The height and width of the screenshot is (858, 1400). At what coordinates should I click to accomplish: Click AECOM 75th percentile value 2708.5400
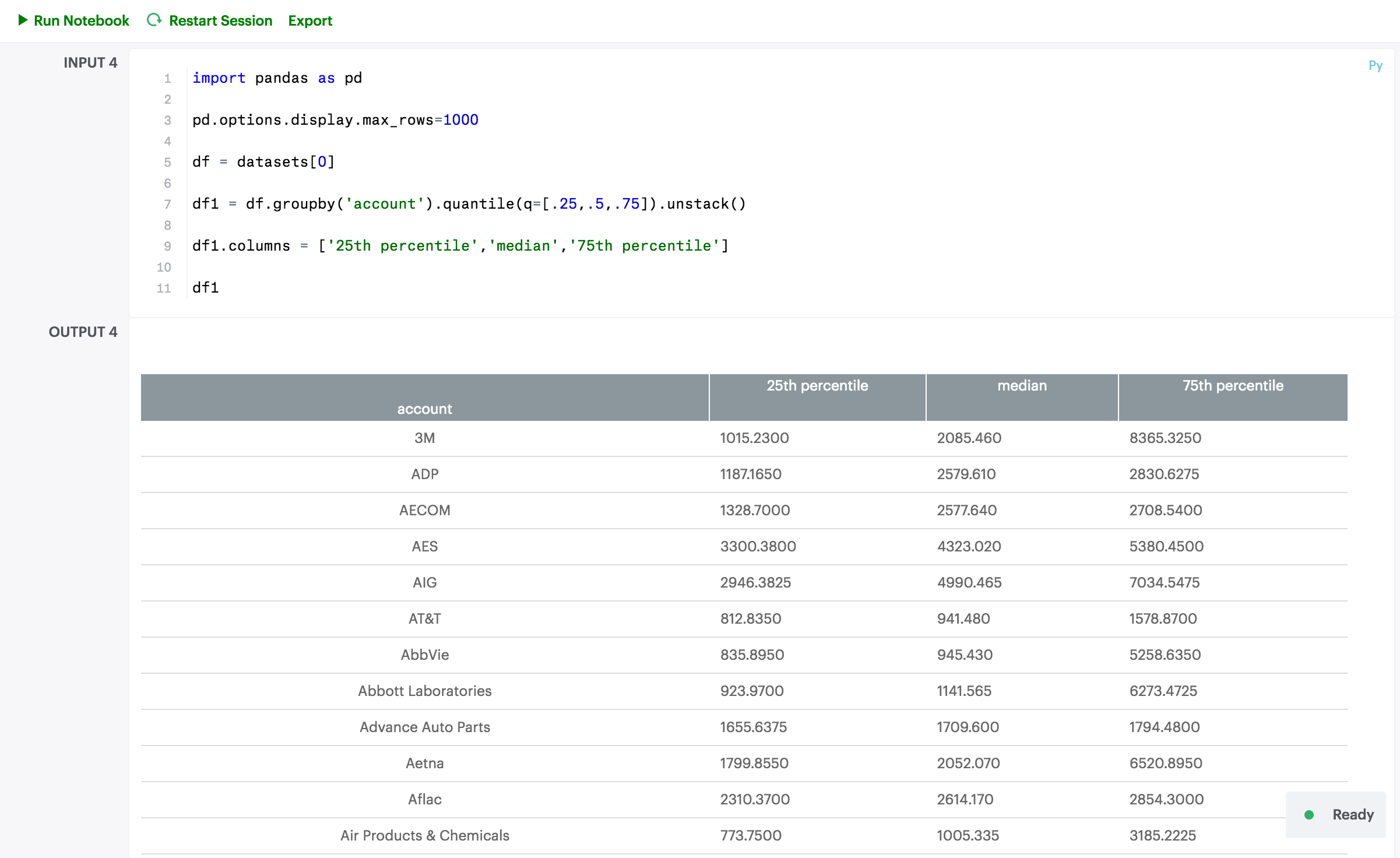point(1166,510)
